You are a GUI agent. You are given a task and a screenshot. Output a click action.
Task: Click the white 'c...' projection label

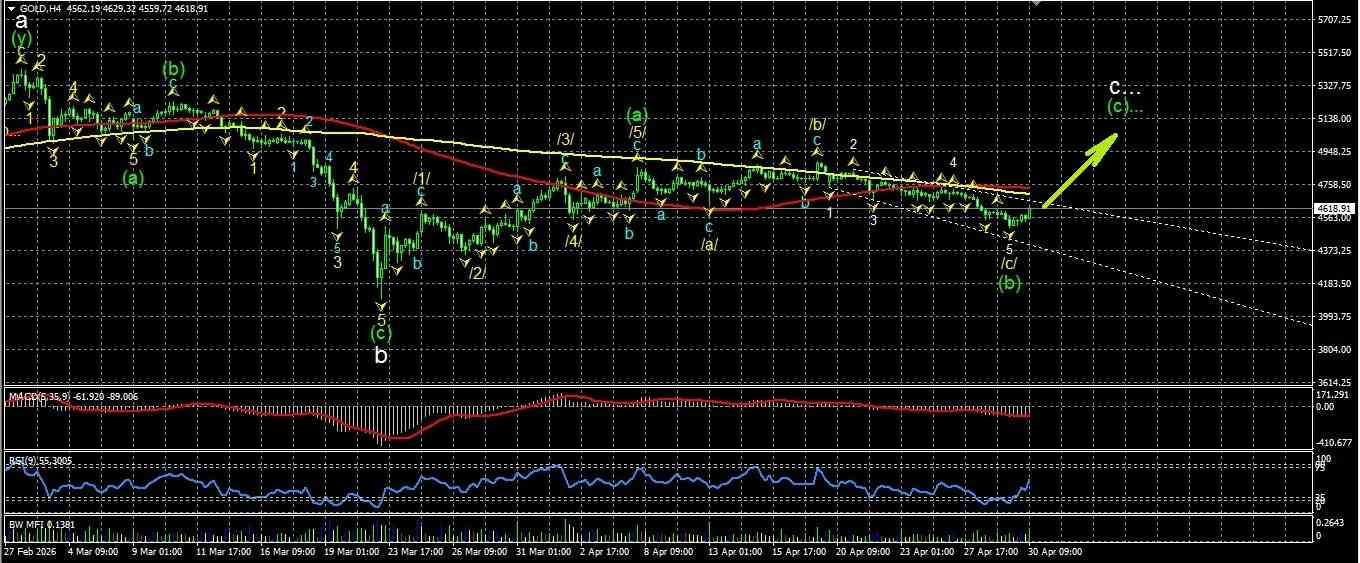(x=1125, y=87)
